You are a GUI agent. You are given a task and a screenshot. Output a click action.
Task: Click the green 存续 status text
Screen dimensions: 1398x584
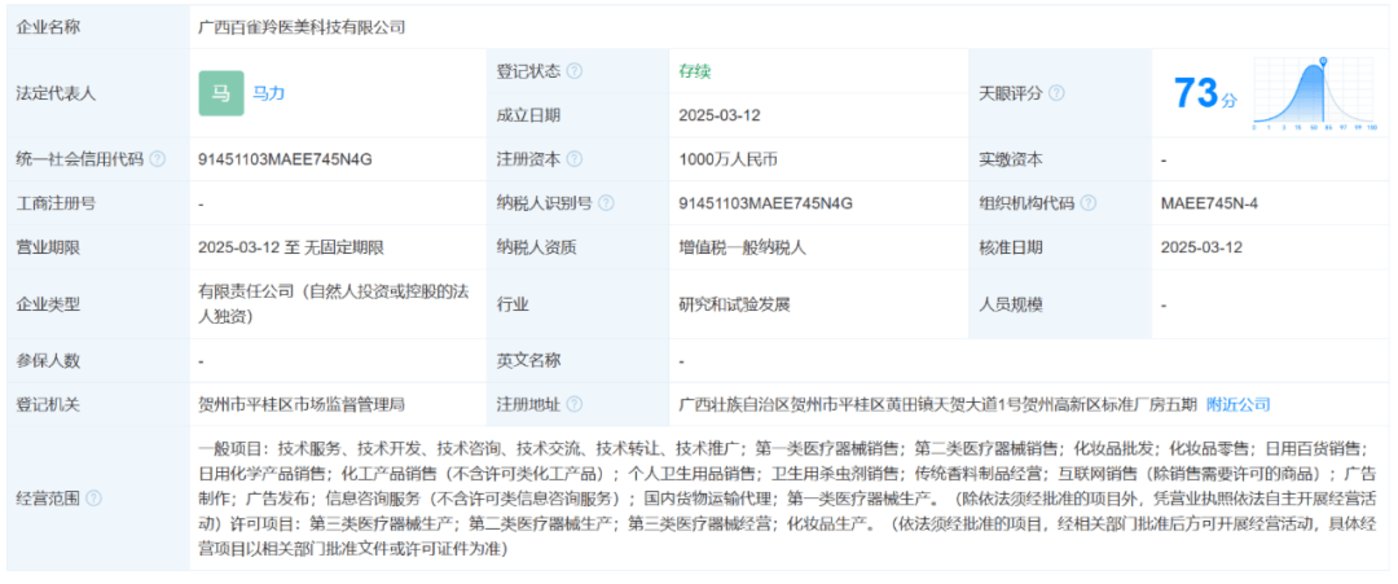pyautogui.click(x=695, y=72)
